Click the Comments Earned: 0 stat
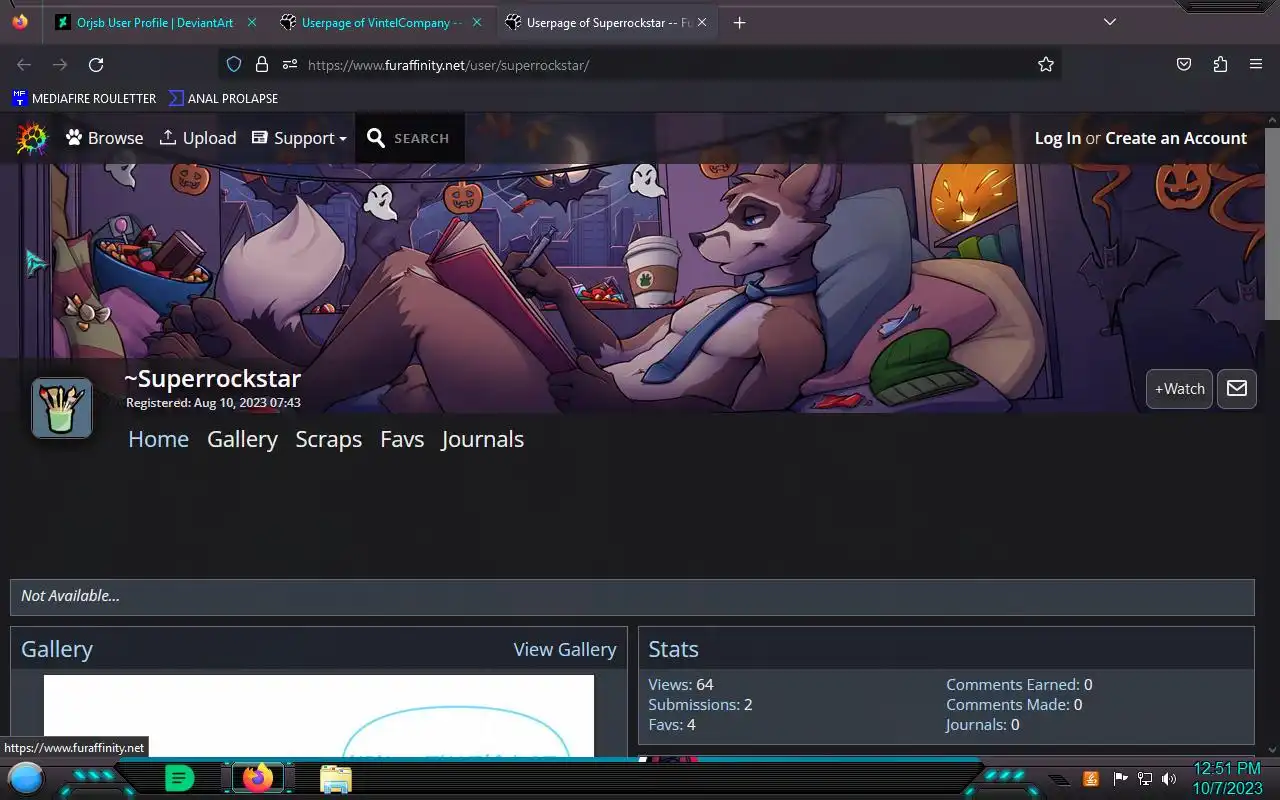 pyautogui.click(x=1019, y=685)
